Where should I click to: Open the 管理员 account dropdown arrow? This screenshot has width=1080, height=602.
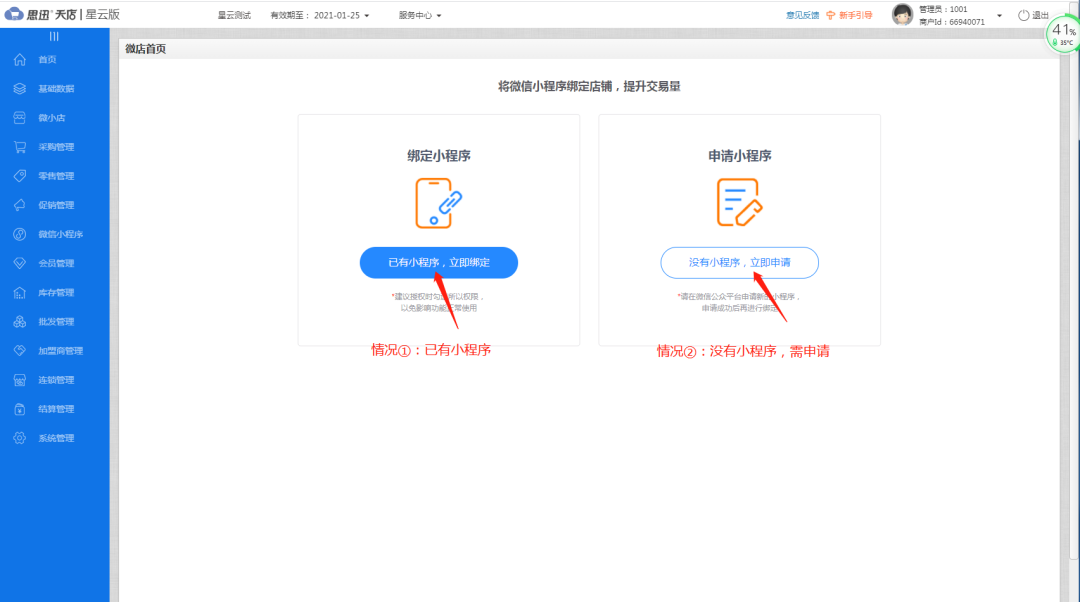pyautogui.click(x=1000, y=16)
